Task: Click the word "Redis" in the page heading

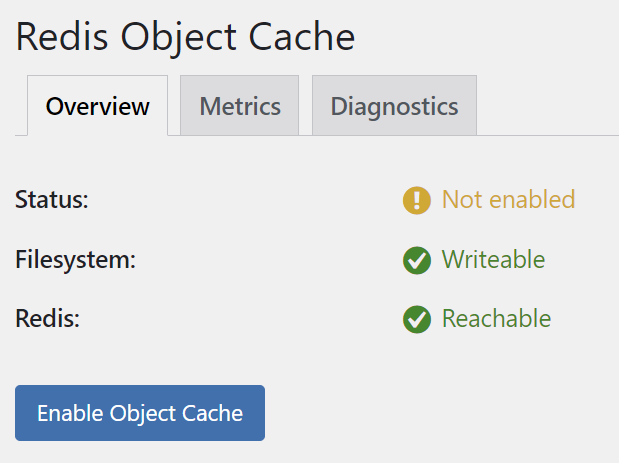Action: point(62,37)
